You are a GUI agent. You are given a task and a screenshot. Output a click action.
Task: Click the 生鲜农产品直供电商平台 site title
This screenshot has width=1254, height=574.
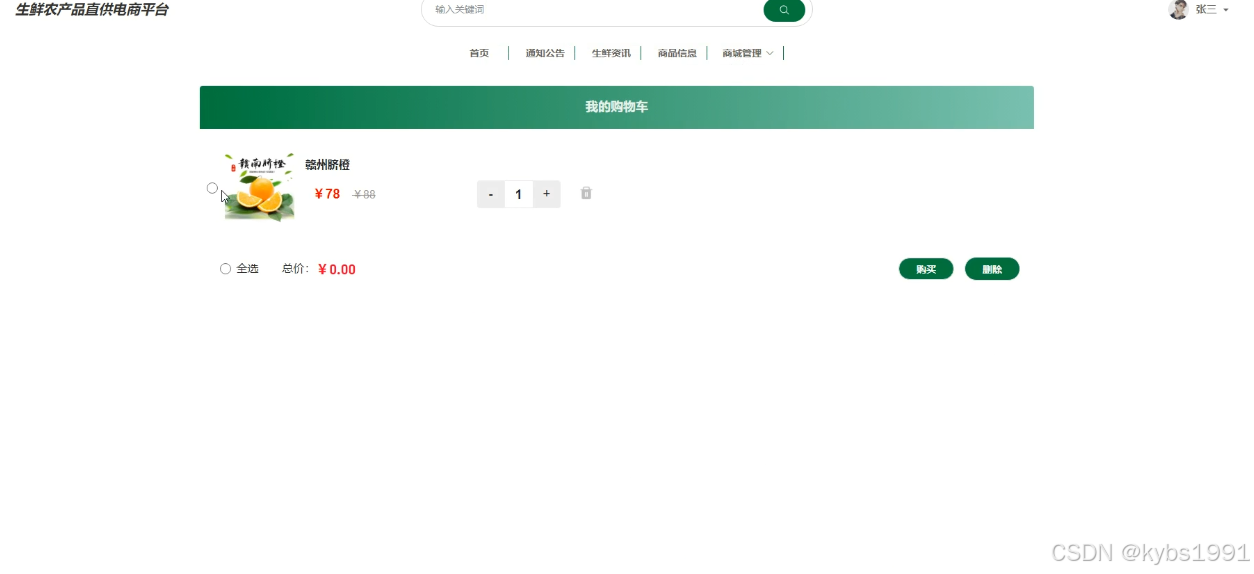92,10
